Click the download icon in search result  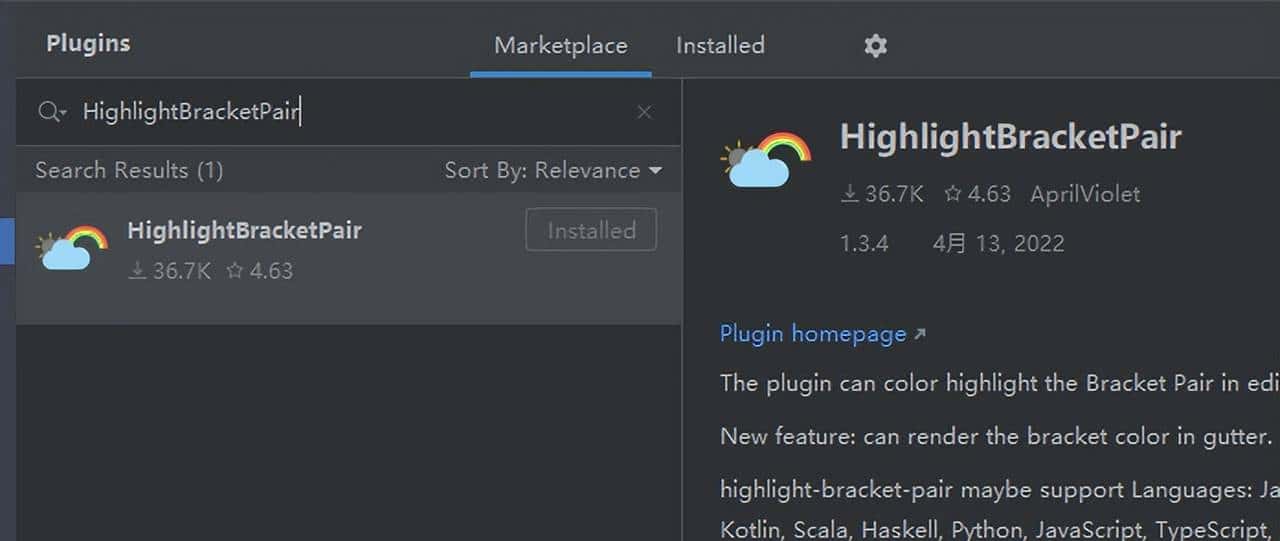(x=138, y=271)
